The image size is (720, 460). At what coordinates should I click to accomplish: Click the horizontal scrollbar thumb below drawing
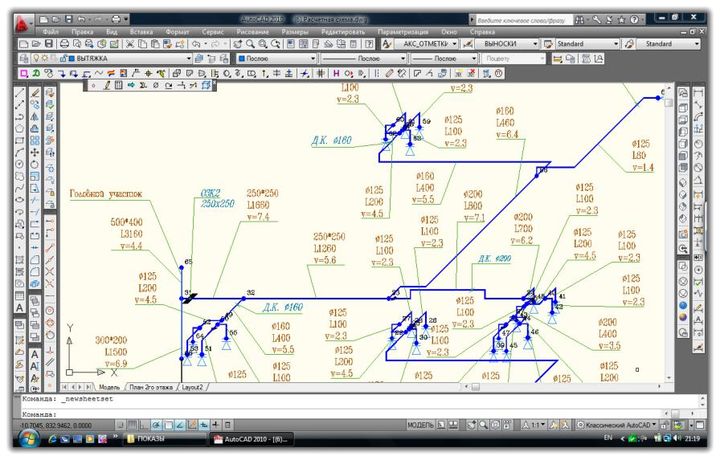pos(475,387)
